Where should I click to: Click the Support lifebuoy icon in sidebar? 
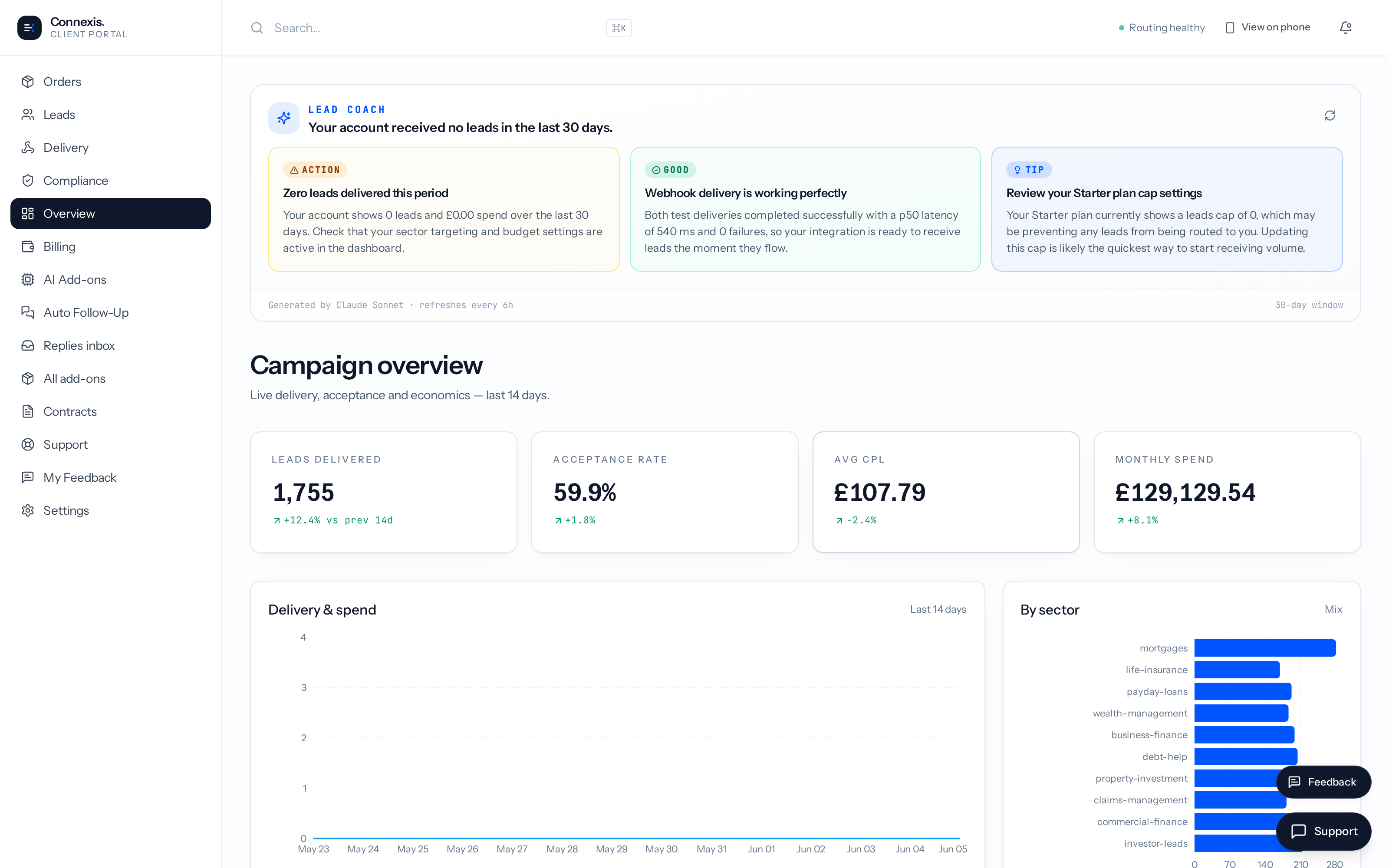tap(27, 444)
